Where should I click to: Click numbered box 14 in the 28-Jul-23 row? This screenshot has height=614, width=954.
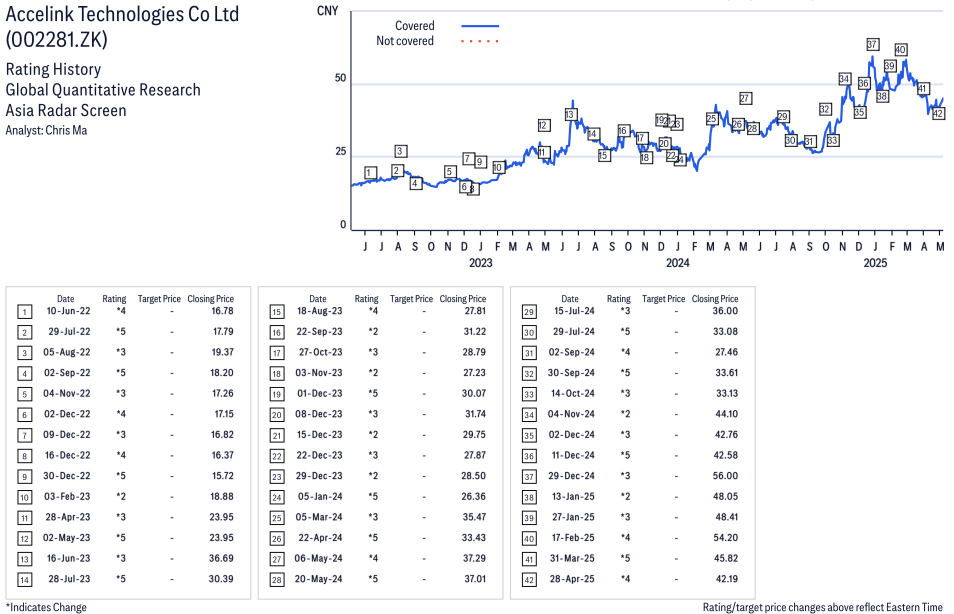click(x=24, y=580)
